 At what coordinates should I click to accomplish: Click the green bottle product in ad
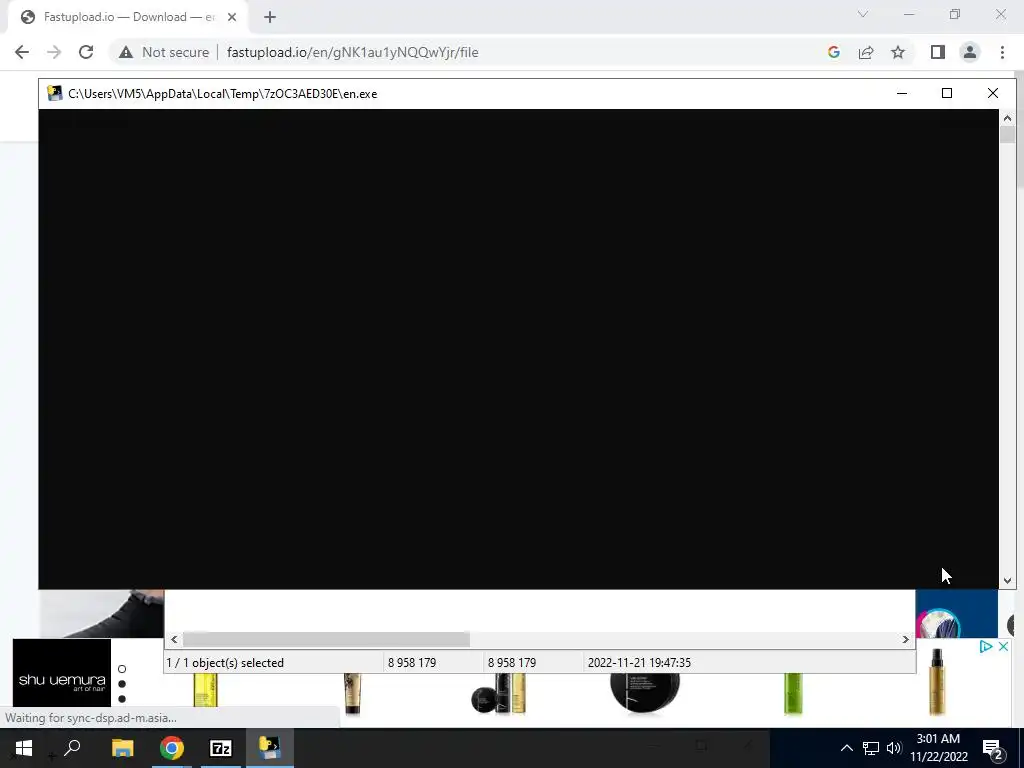coord(793,694)
